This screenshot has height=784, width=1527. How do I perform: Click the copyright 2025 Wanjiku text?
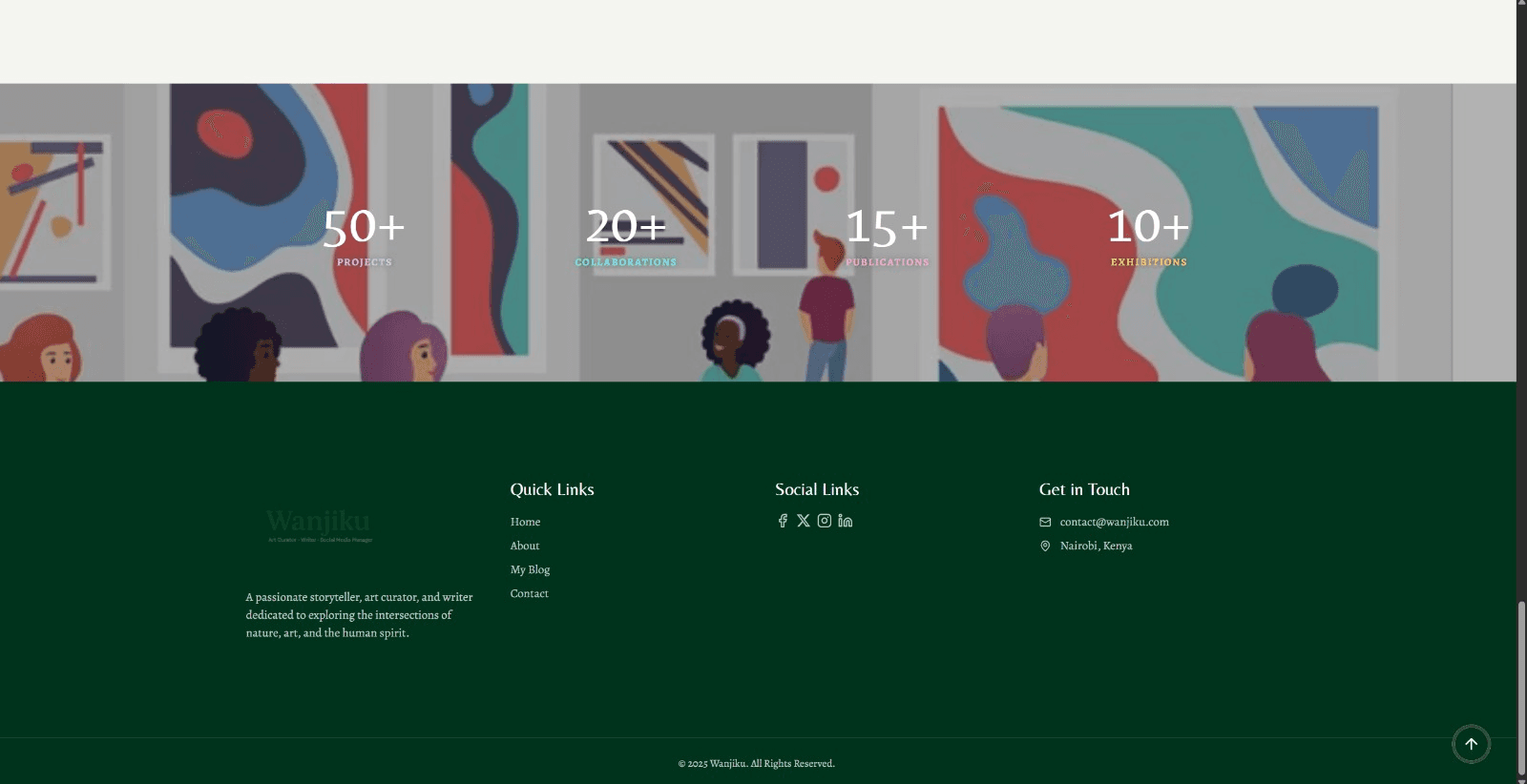coord(756,763)
